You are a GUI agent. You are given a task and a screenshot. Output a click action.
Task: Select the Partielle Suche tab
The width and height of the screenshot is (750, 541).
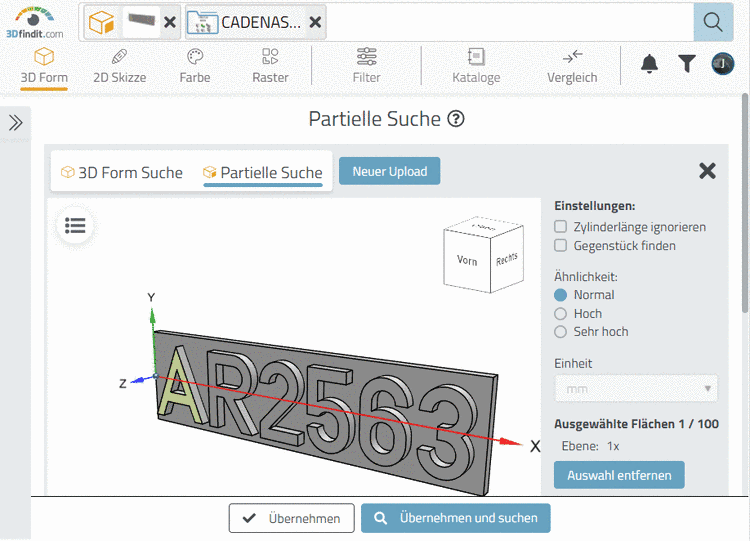coord(263,172)
